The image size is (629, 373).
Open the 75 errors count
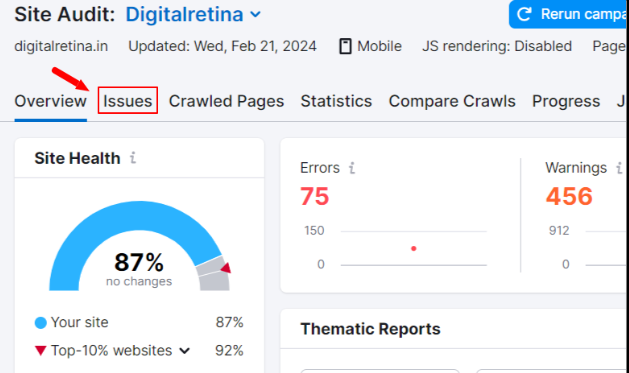point(314,196)
